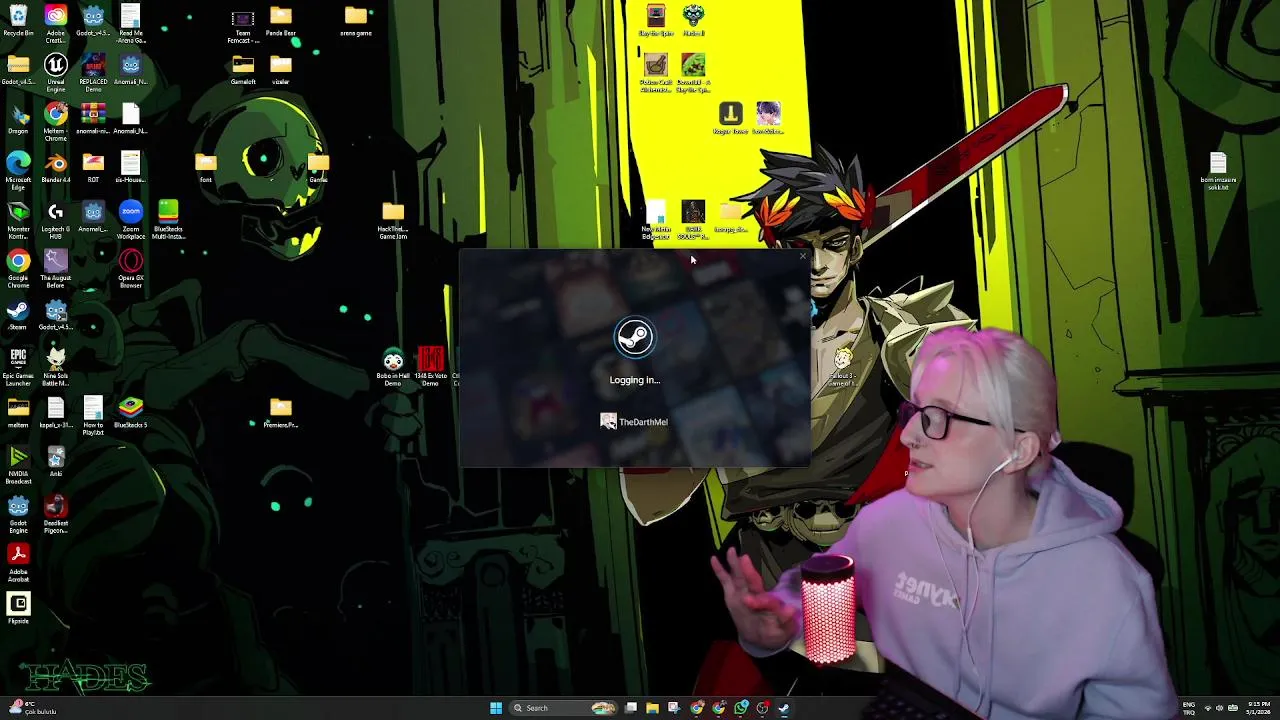Open the ROT folder on desktop
The width and height of the screenshot is (1280, 720).
(93, 167)
